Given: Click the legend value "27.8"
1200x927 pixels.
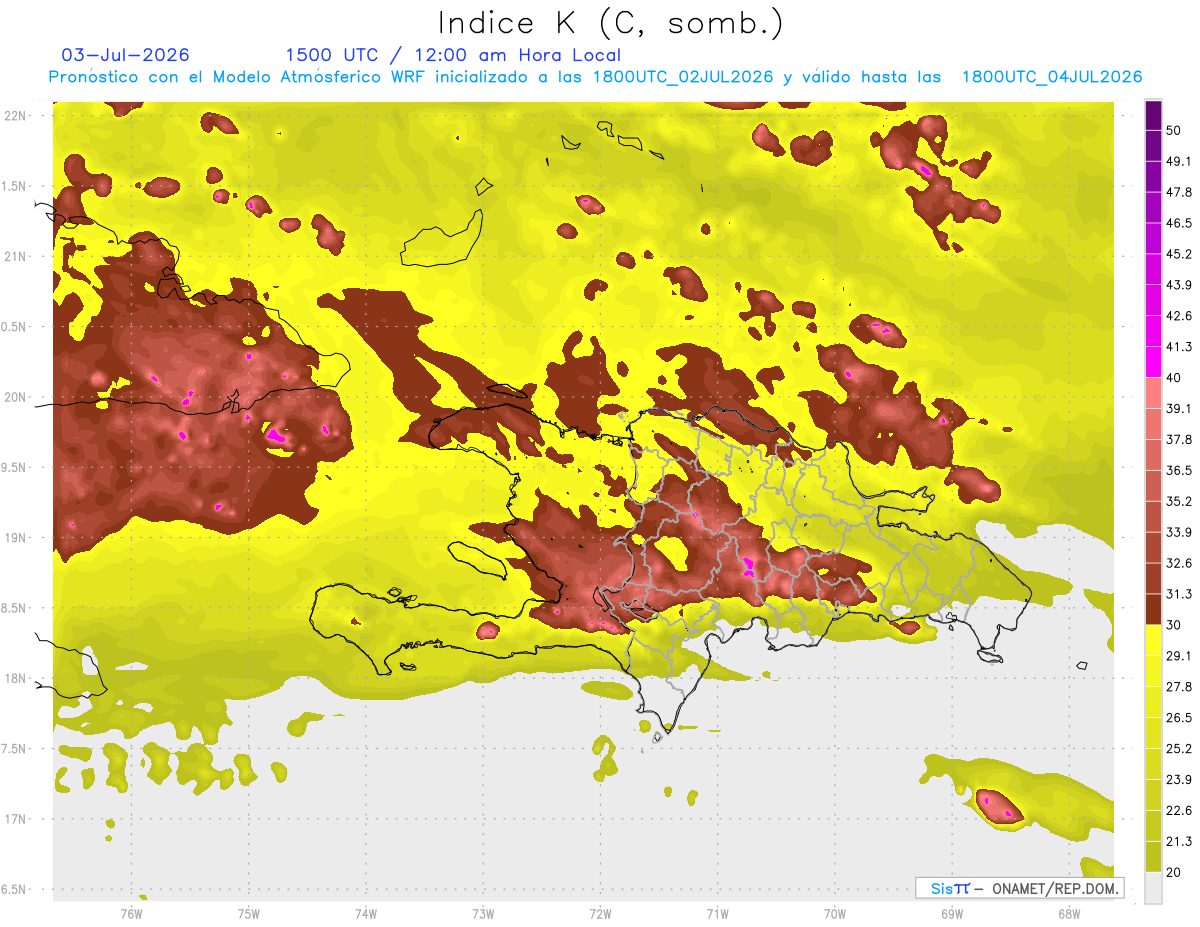Looking at the screenshot, I should (x=1179, y=687).
